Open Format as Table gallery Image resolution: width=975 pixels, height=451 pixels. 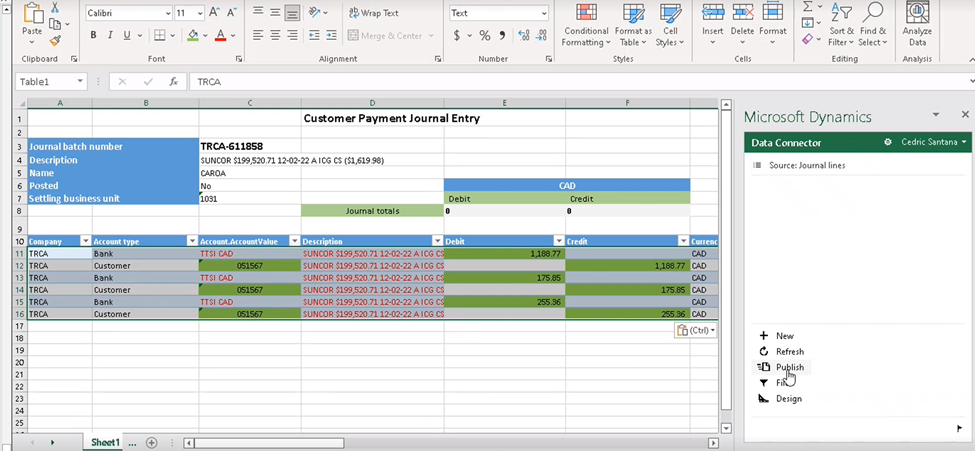(x=633, y=25)
